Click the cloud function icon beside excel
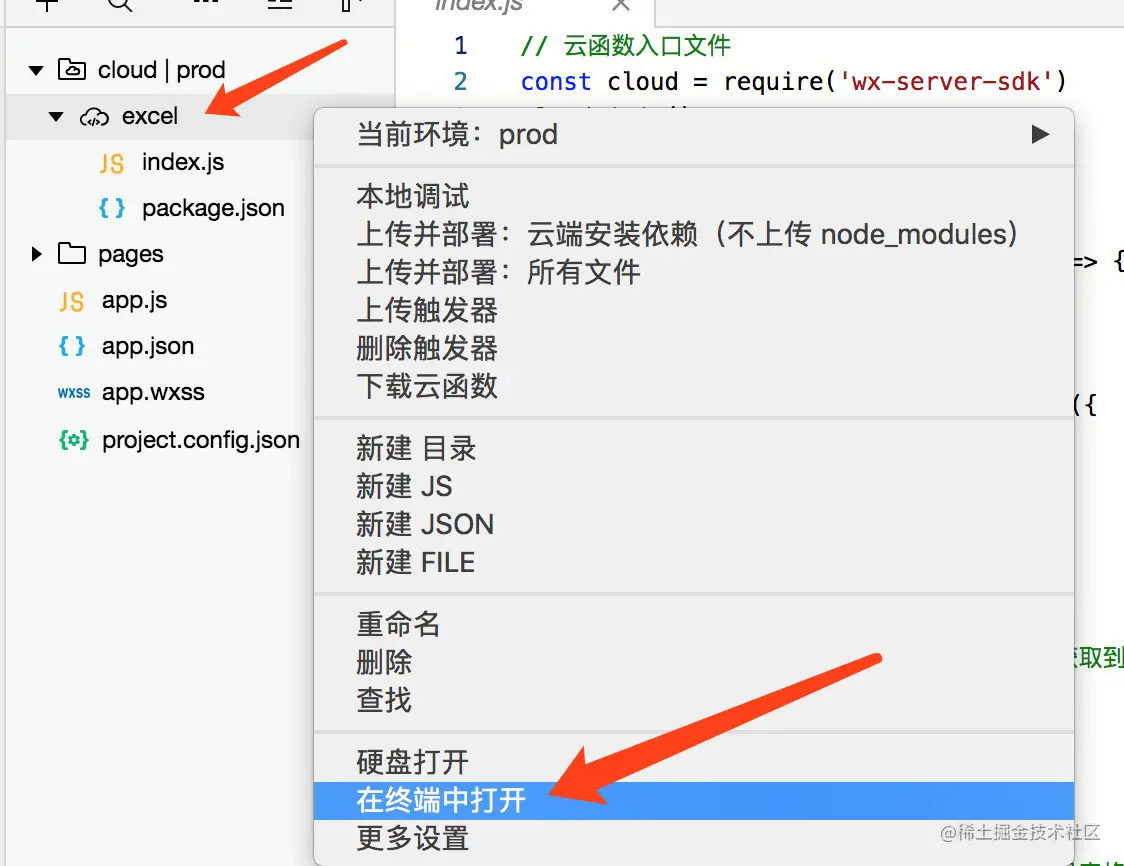 (94, 116)
